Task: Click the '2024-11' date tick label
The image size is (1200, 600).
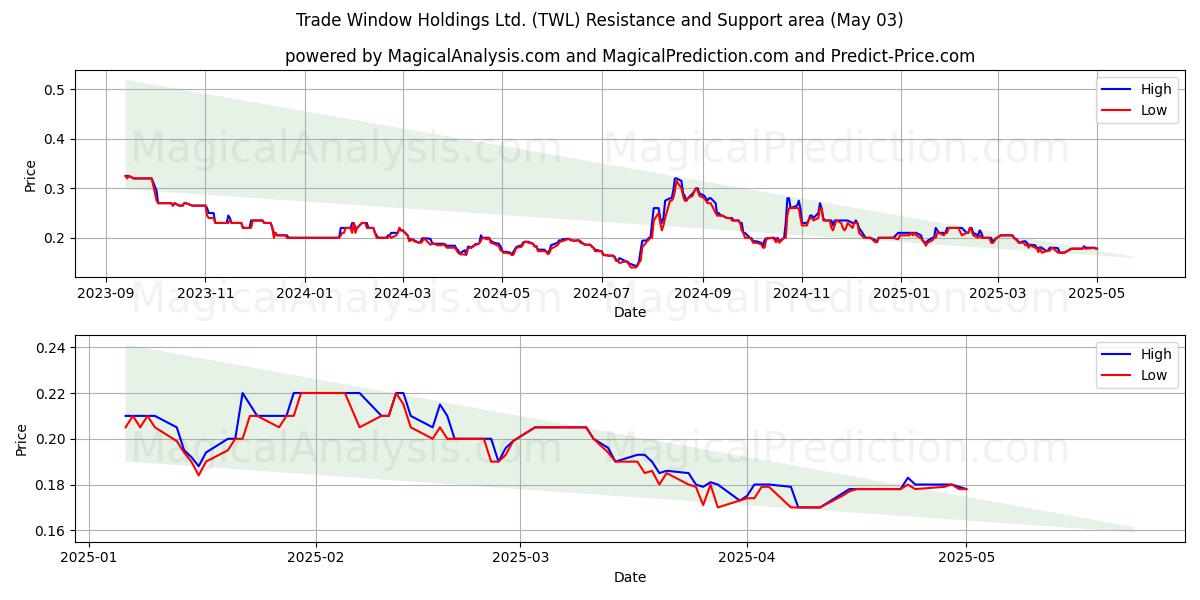Action: (801, 294)
